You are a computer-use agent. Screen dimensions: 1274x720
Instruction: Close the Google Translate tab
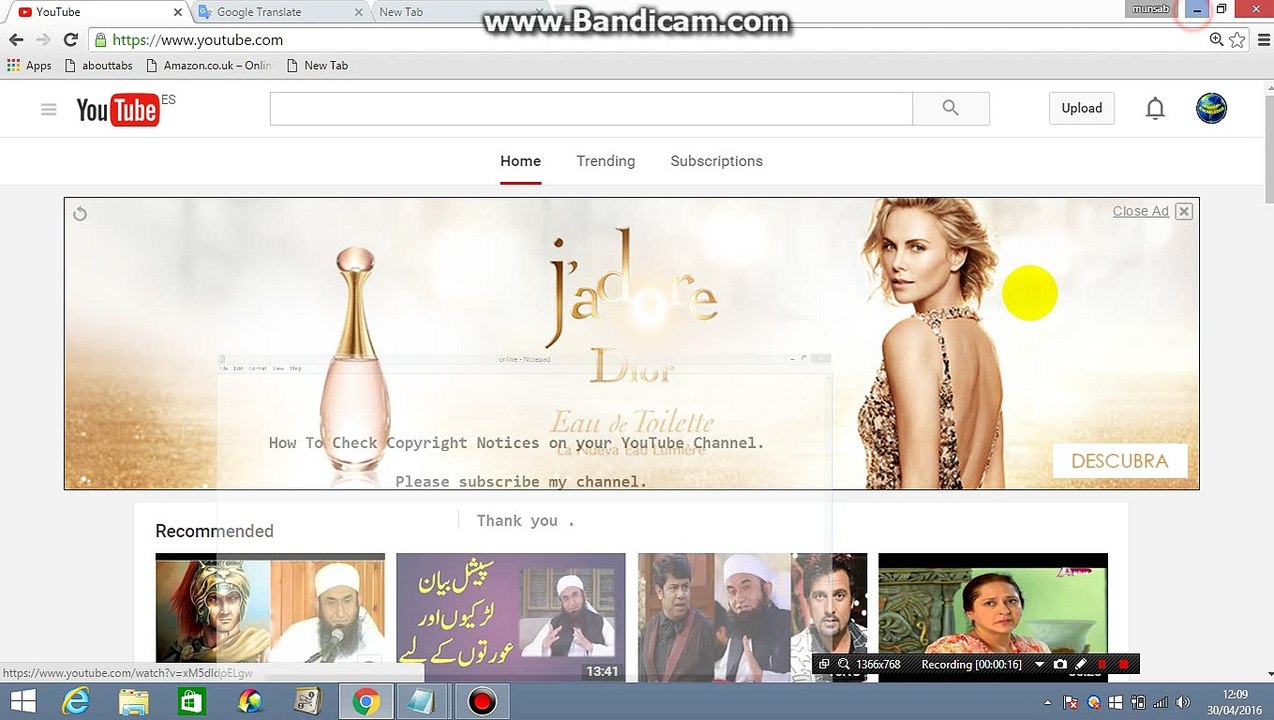pyautogui.click(x=359, y=12)
